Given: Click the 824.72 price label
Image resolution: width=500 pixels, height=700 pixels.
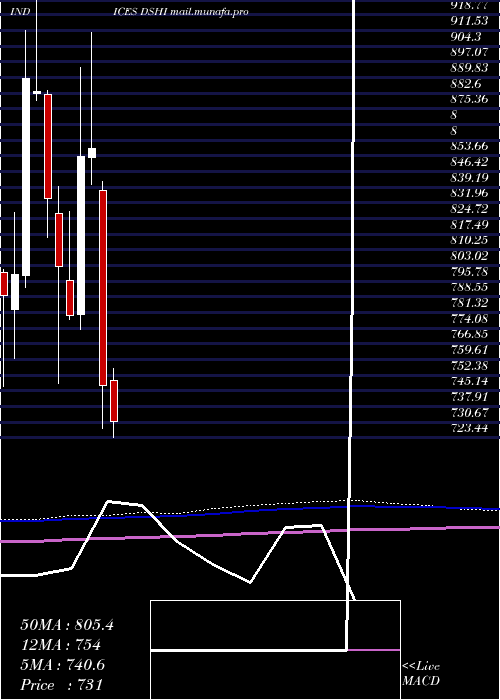Looking at the screenshot, I should tap(469, 208).
